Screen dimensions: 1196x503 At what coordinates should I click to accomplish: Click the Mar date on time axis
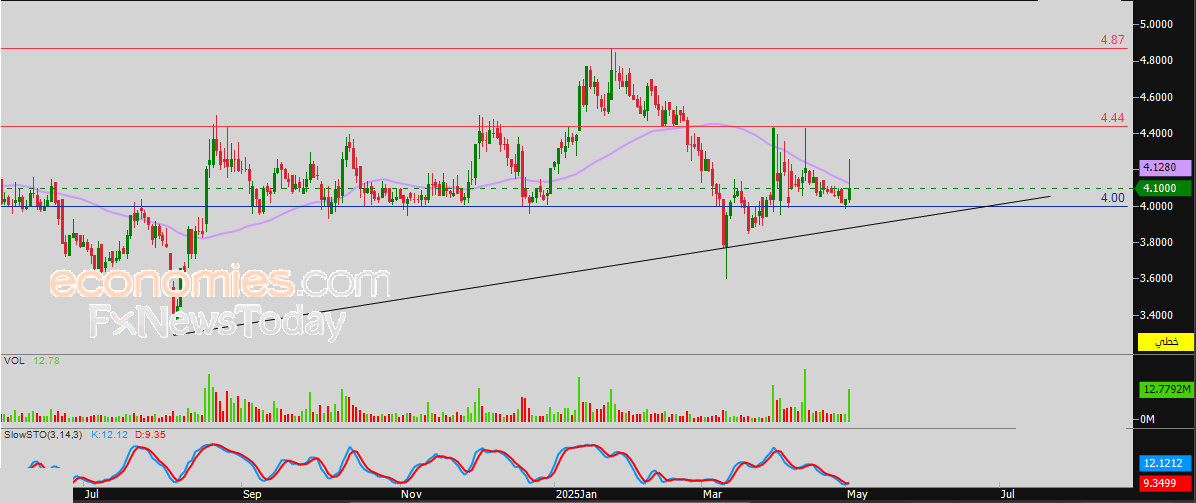pyautogui.click(x=713, y=495)
